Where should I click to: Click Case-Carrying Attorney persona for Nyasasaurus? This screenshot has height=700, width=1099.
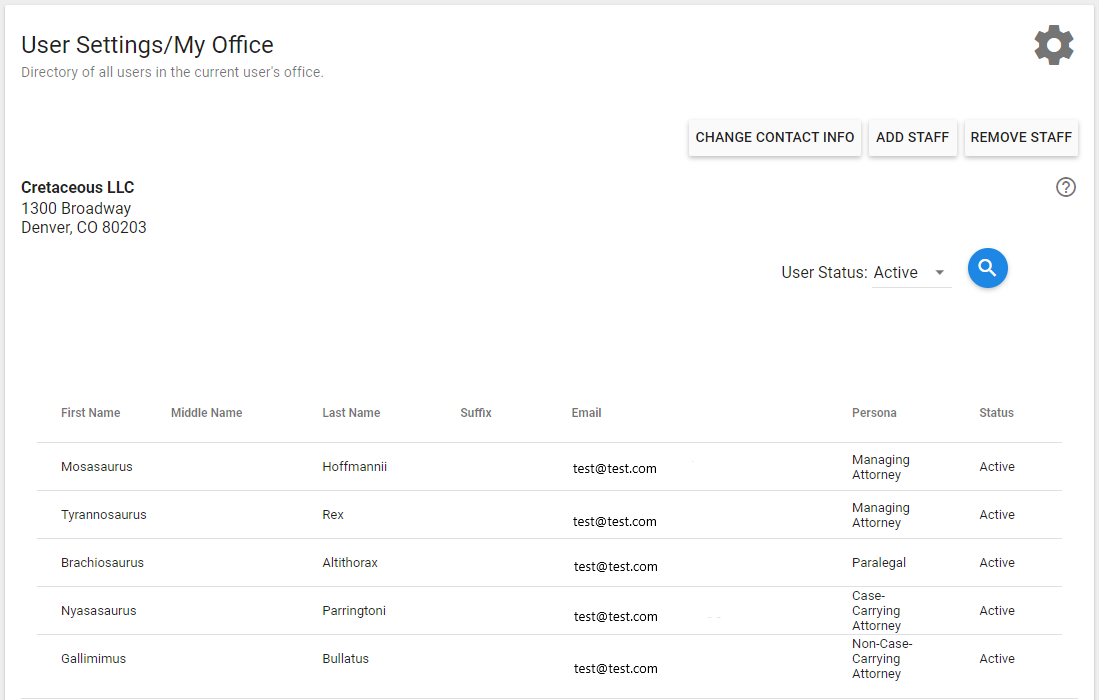tap(877, 611)
